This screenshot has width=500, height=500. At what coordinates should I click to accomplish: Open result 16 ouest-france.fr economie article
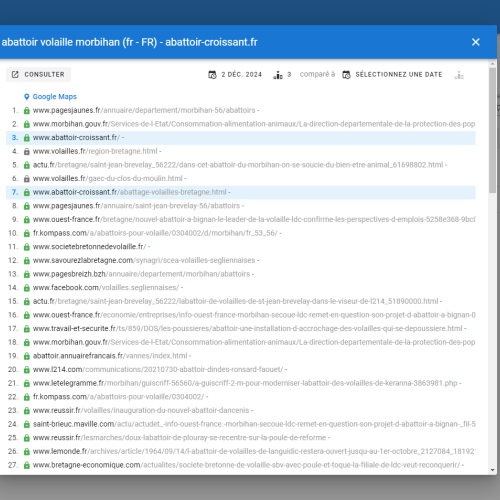pyautogui.click(x=254, y=315)
